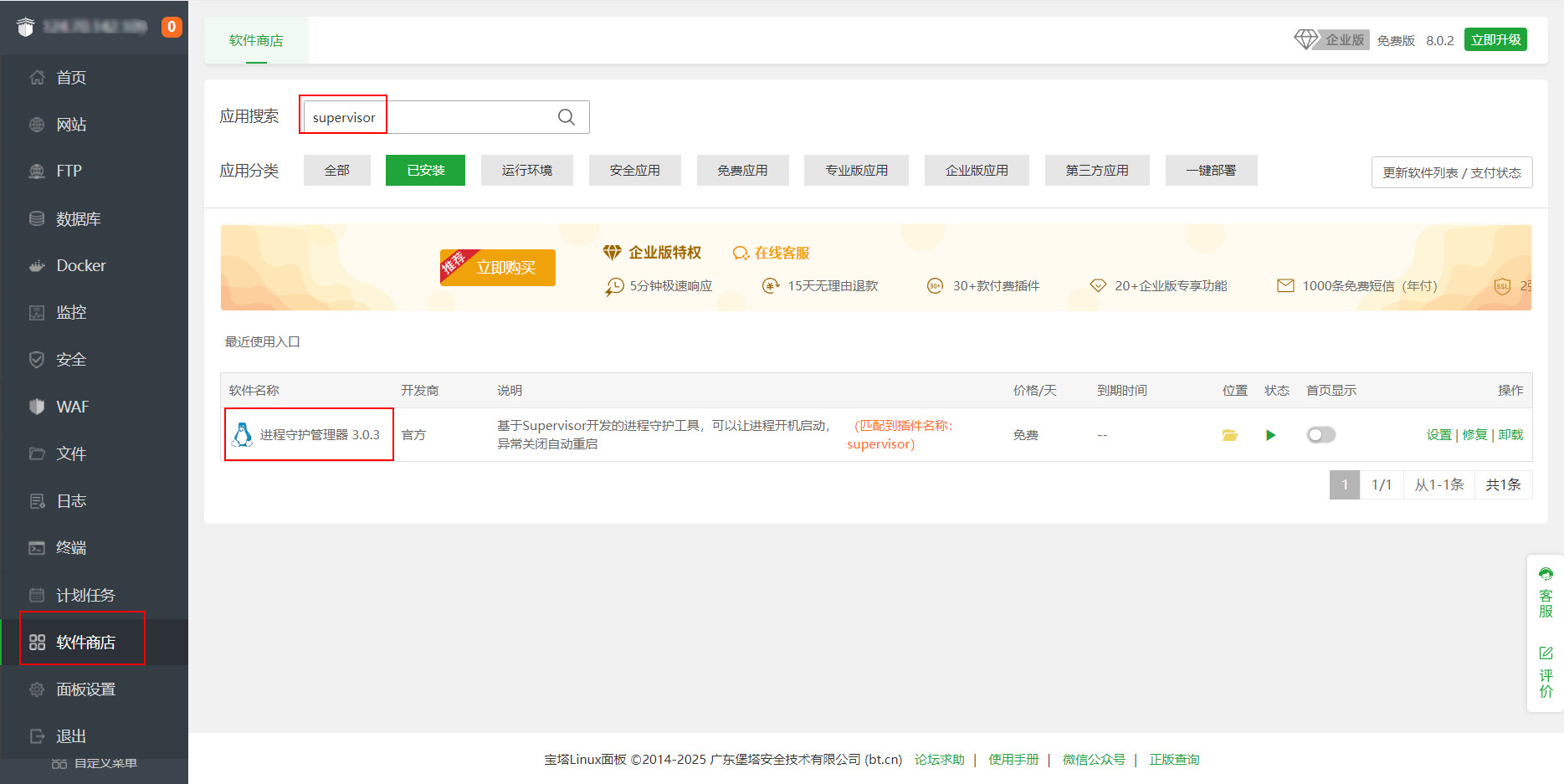
Task: Click the search magnifier icon
Action: point(567,117)
